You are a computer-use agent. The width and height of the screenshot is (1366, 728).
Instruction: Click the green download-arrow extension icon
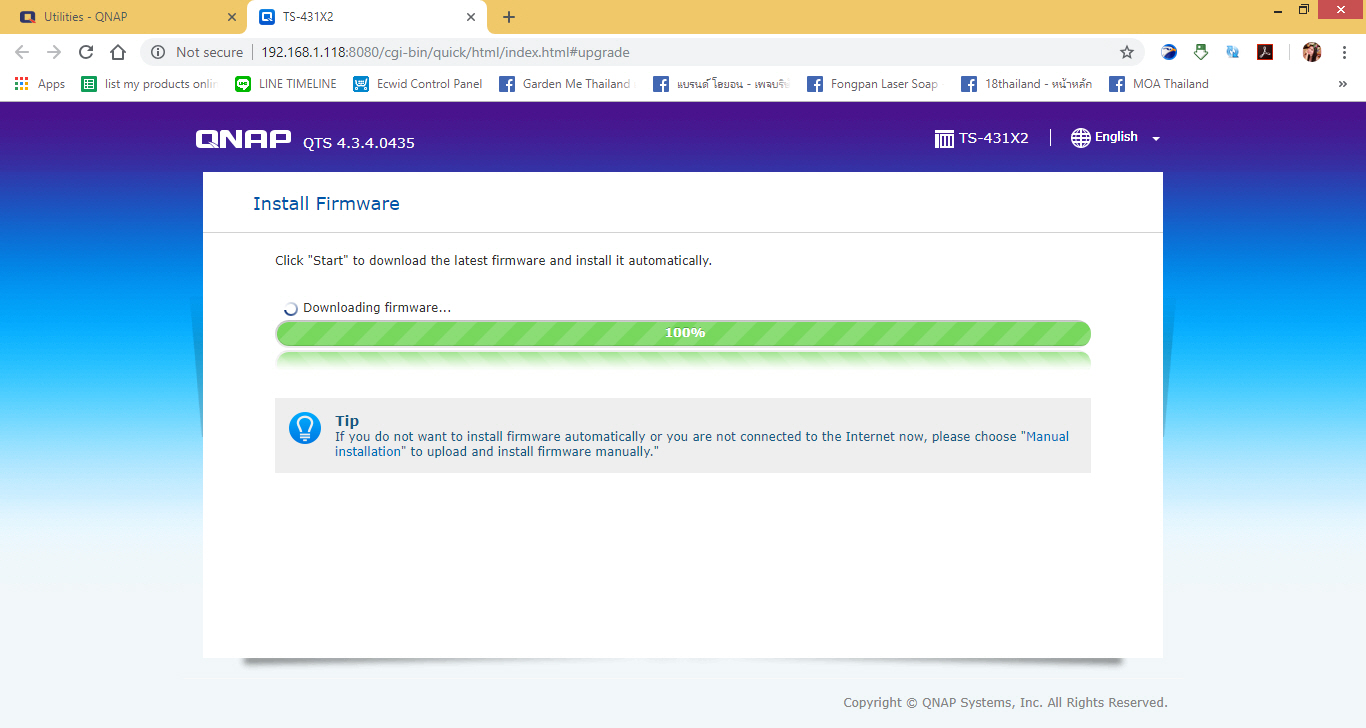point(1201,51)
